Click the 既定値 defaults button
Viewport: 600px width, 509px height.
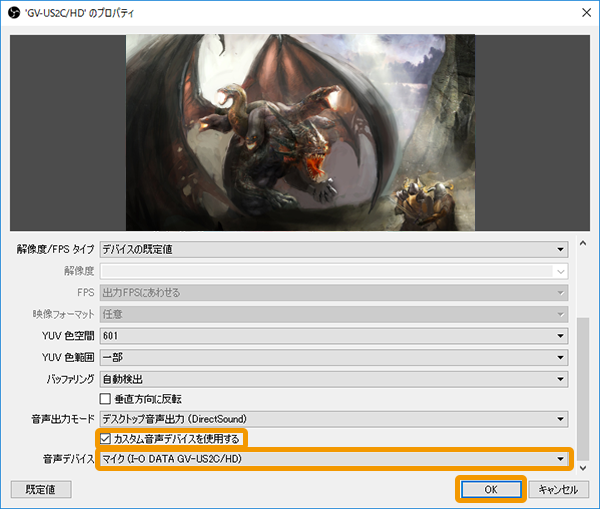pos(41,489)
